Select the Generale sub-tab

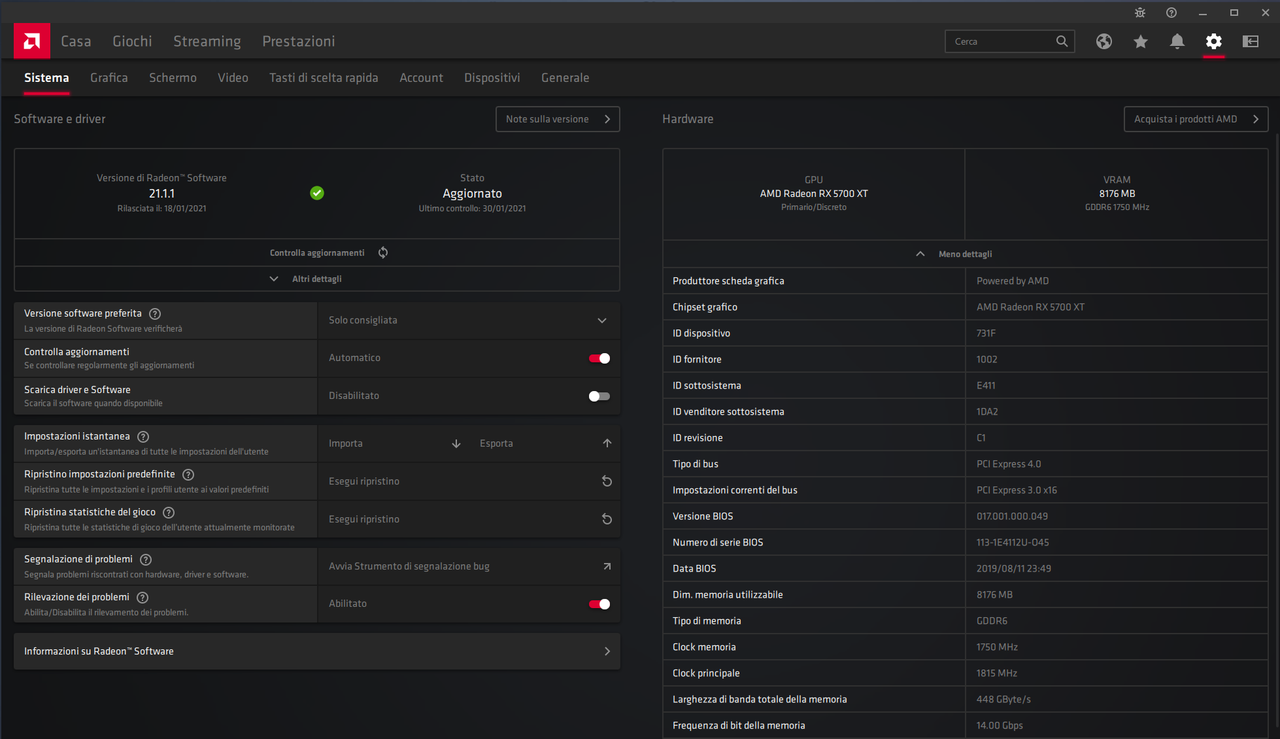click(565, 77)
